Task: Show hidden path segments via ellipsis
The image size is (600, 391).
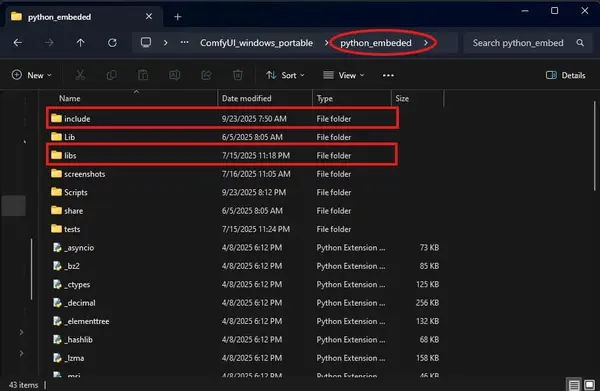Action: [184, 42]
